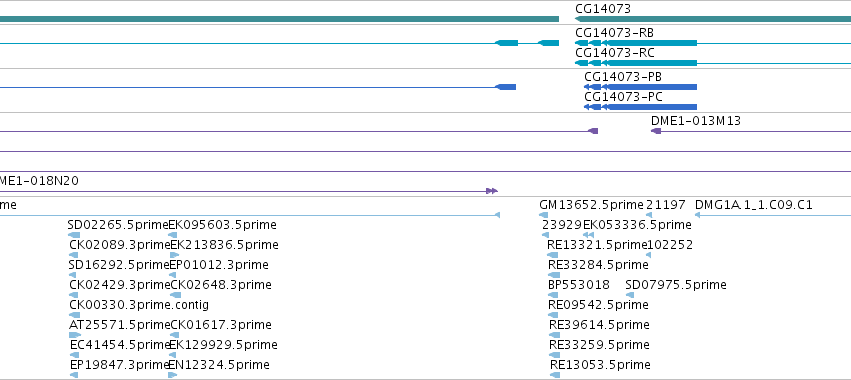Click the SD02265.5prime EST arrow glyph
Screen dimensions: 851x380
point(74,235)
